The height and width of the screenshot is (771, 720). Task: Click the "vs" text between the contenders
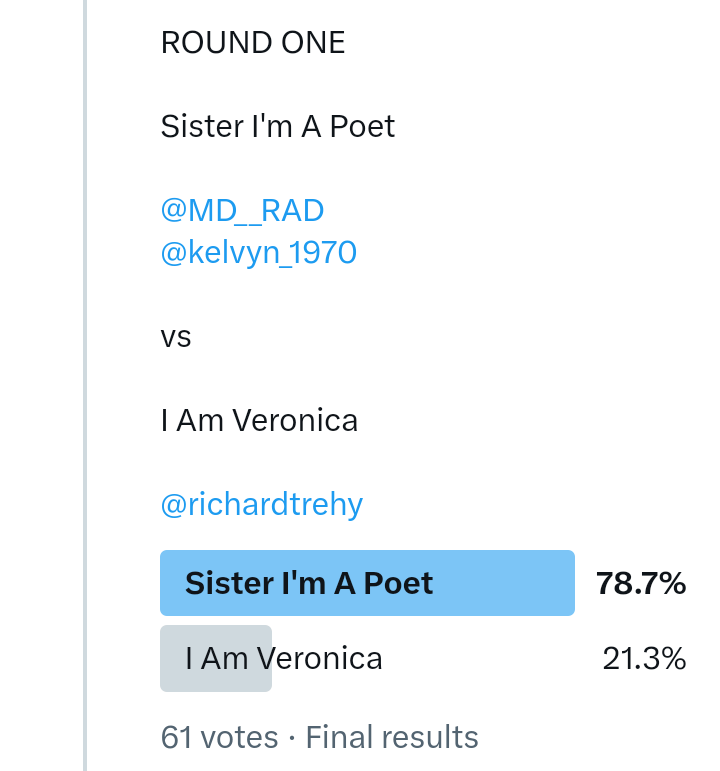[x=176, y=337]
